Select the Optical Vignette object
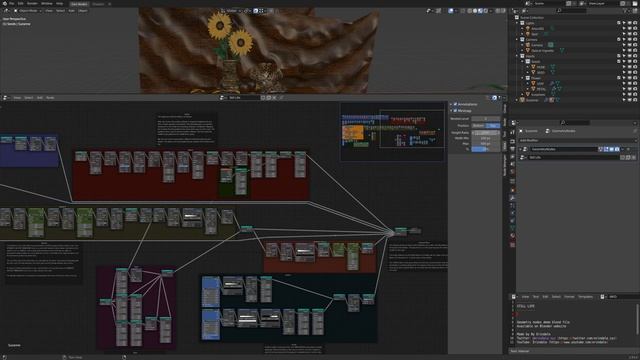 point(542,51)
